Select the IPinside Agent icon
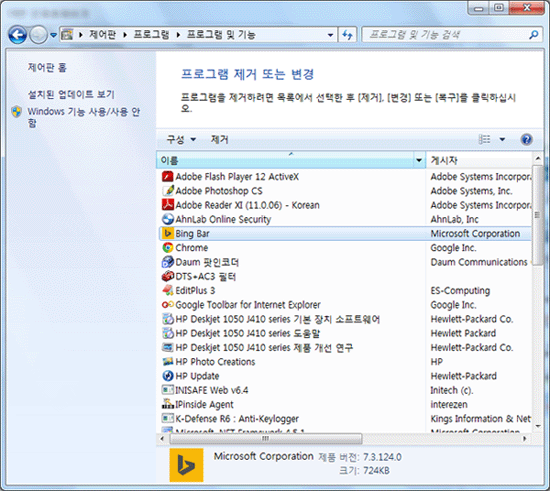Viewport: 550px width, 491px height. tap(168, 404)
